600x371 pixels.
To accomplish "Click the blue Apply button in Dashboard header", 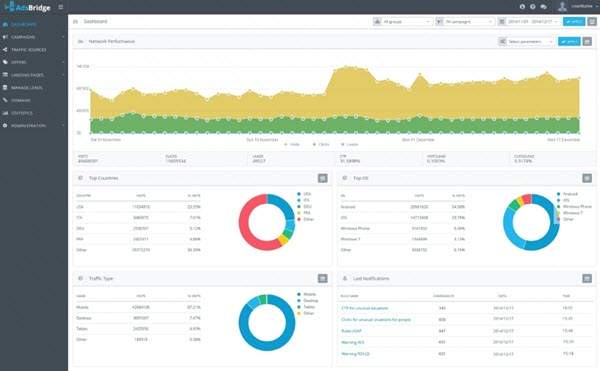I will click(574, 22).
